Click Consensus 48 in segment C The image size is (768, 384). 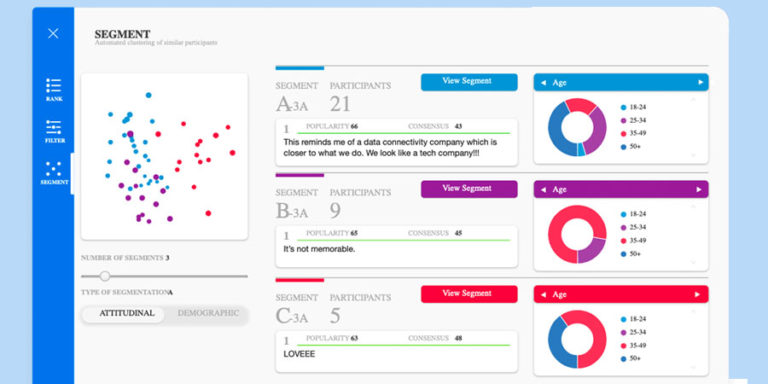[435, 338]
